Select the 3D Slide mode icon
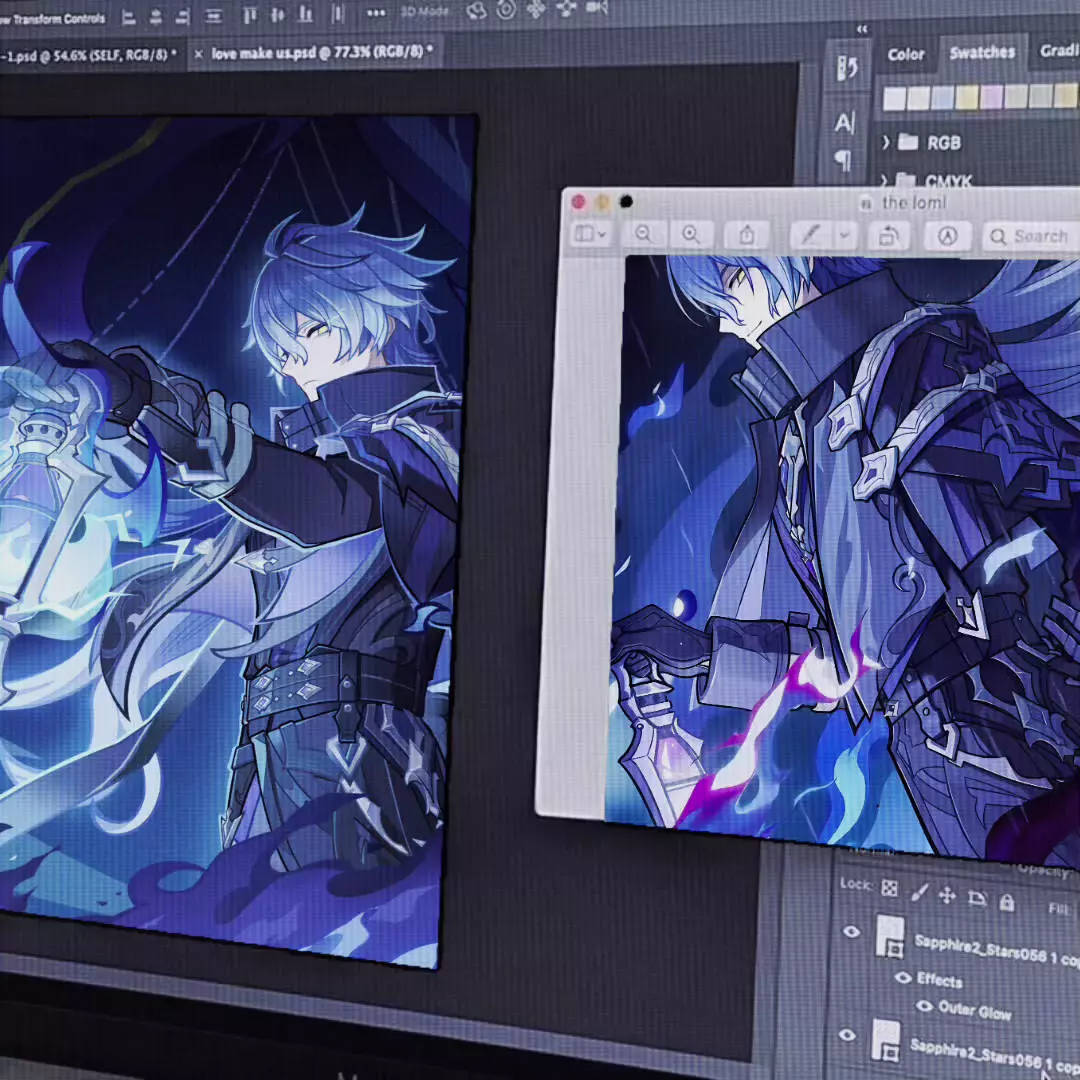1080x1080 pixels. 566,8
